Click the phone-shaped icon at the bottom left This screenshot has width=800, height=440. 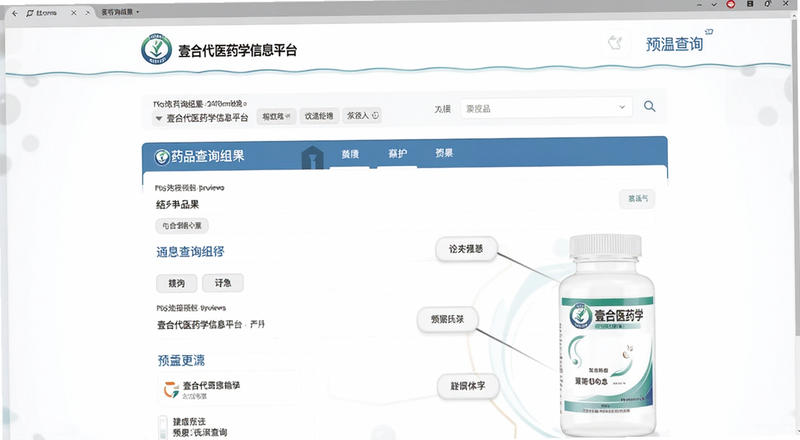[x=163, y=427]
